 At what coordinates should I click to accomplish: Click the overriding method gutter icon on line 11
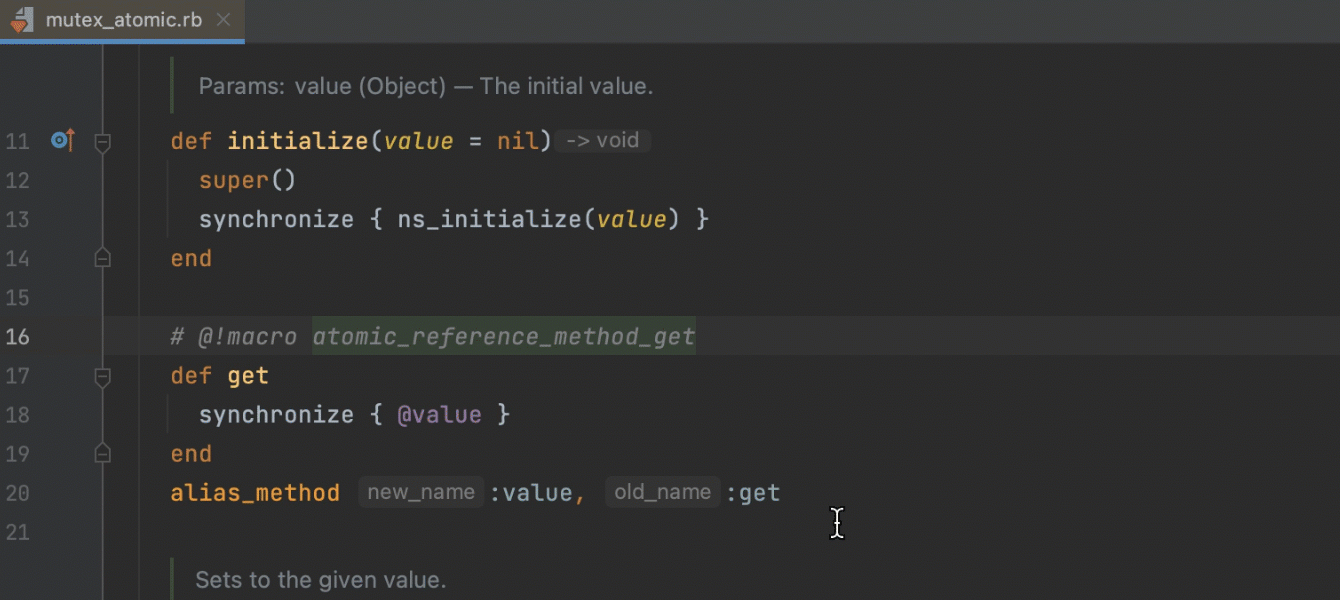(x=63, y=141)
